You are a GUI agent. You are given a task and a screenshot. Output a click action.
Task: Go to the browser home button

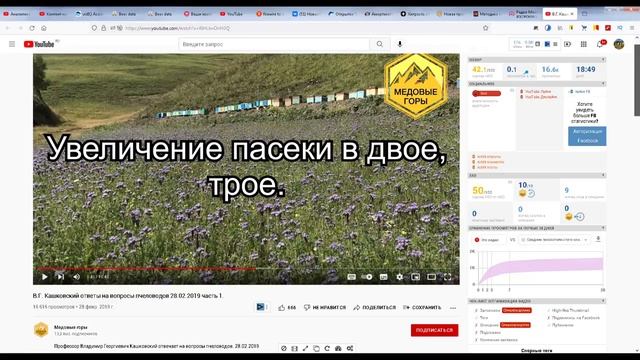pos(44,28)
